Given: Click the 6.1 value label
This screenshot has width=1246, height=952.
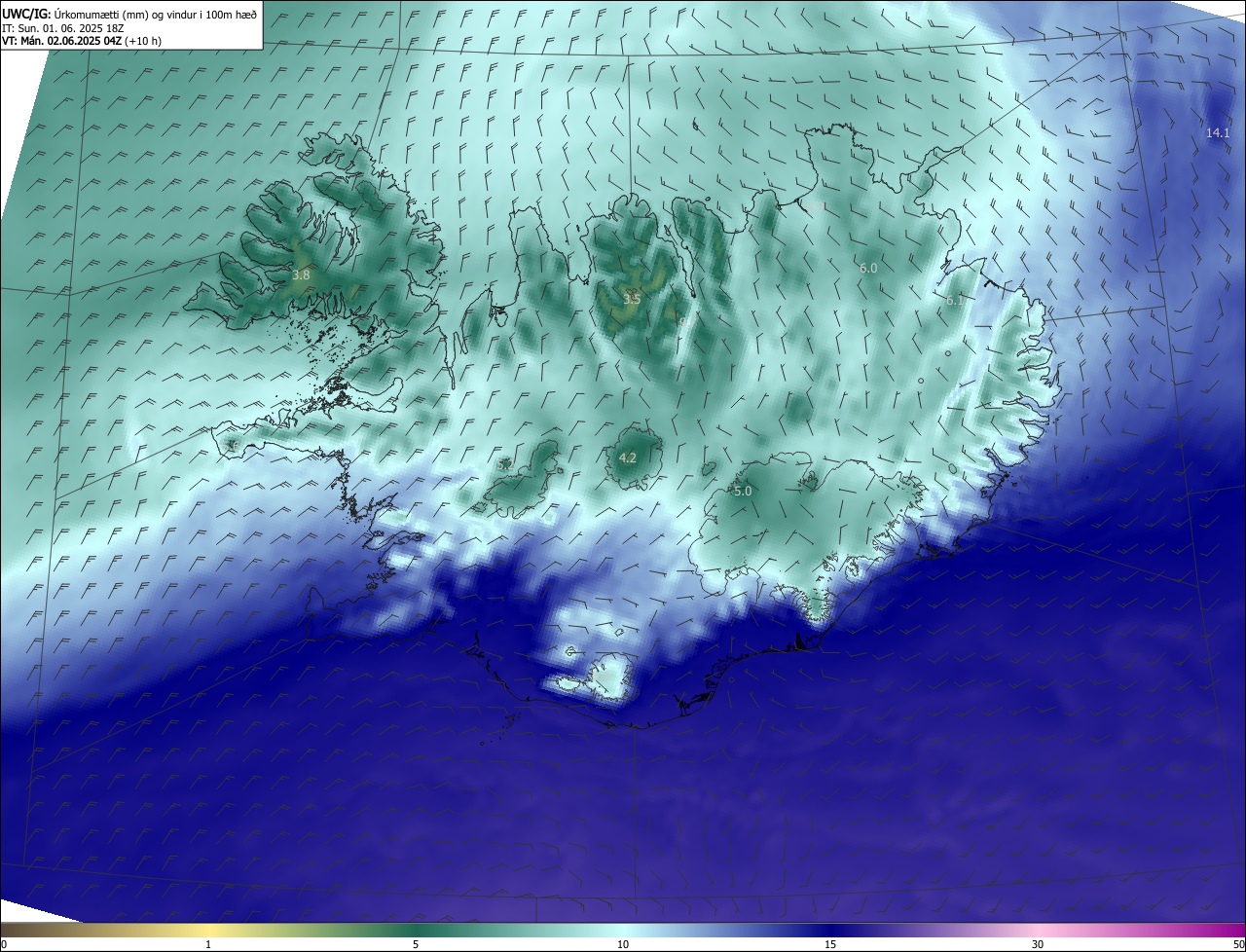Looking at the screenshot, I should (954, 301).
